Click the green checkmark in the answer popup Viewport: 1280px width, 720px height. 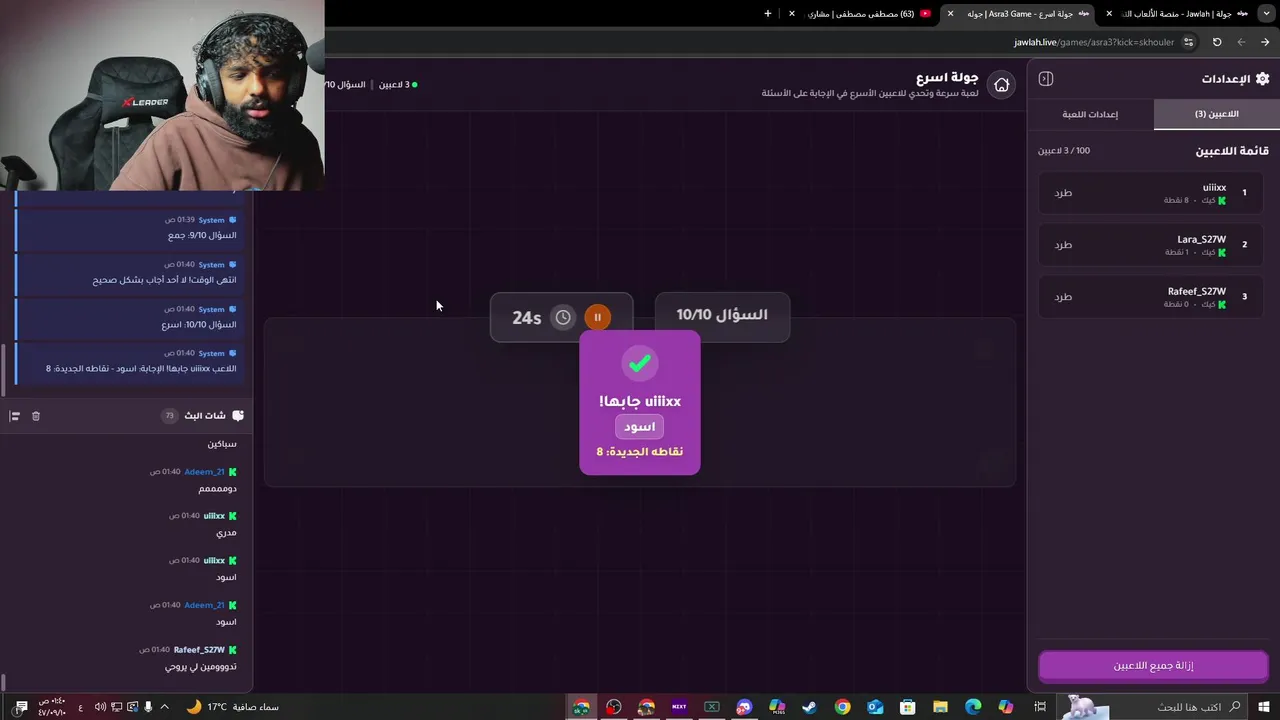click(x=640, y=363)
